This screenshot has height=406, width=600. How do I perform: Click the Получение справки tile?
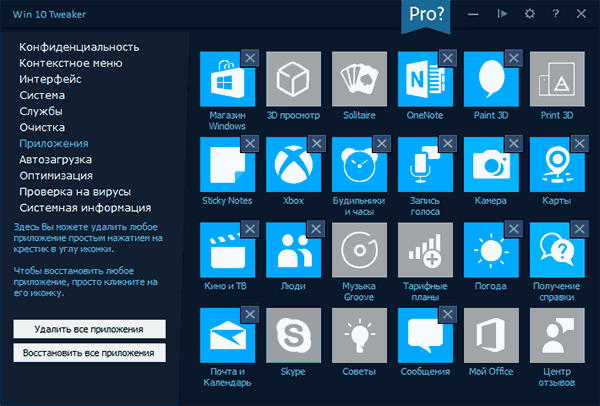(x=557, y=250)
